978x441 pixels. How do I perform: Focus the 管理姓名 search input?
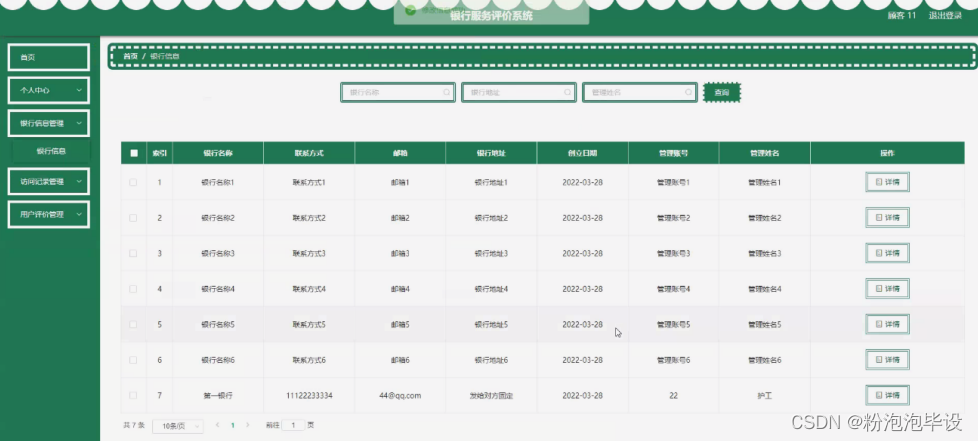tap(639, 92)
